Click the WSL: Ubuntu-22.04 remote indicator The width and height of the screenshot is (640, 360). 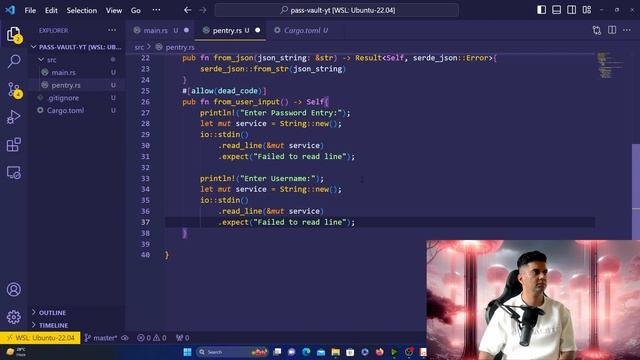[40, 338]
